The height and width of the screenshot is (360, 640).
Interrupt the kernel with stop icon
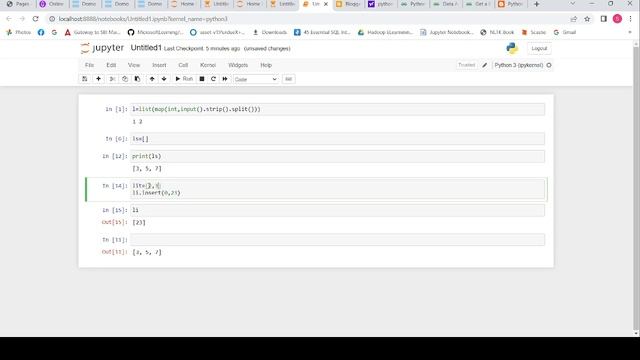[x=202, y=79]
